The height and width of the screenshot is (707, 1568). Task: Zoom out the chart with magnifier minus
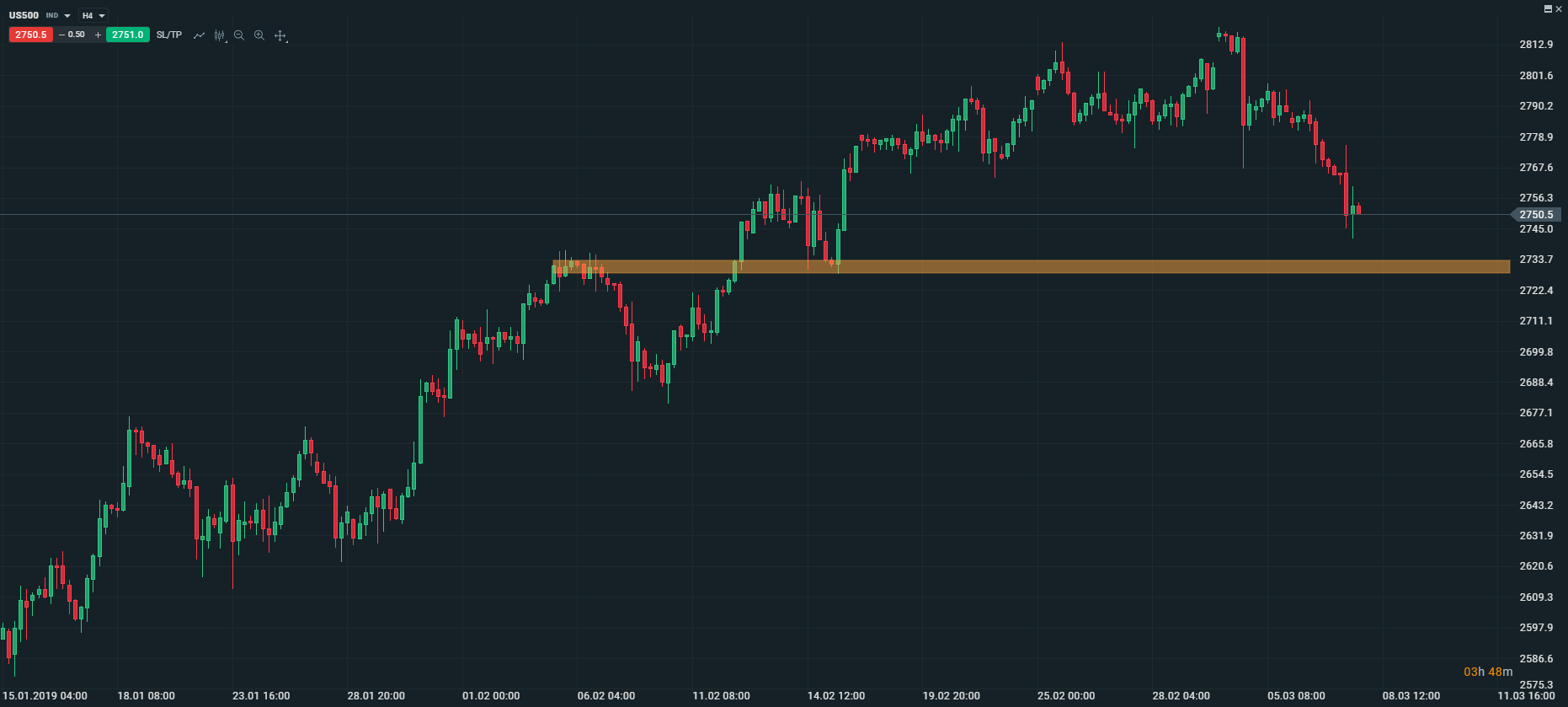[x=239, y=35]
